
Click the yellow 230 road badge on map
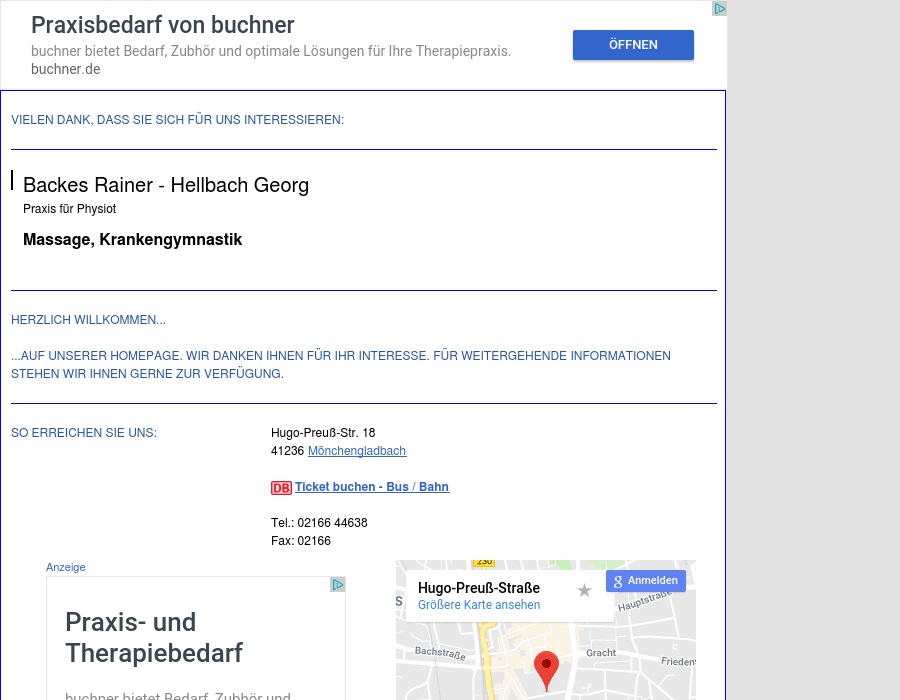pyautogui.click(x=483, y=563)
